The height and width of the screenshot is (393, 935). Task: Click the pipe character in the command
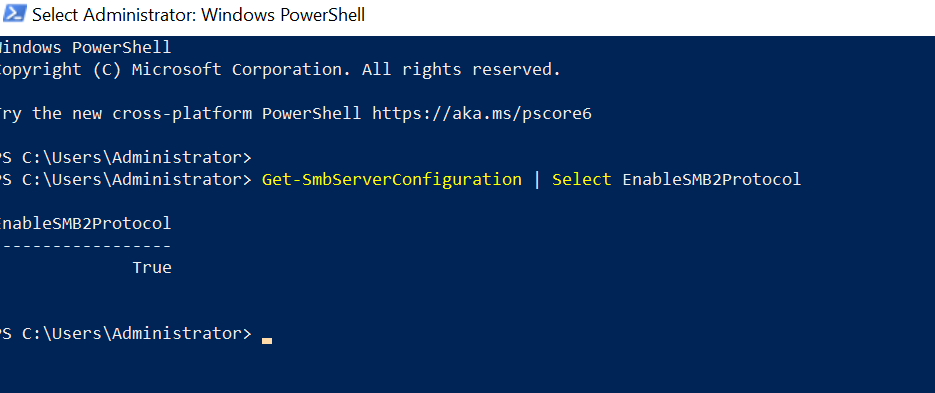537,180
